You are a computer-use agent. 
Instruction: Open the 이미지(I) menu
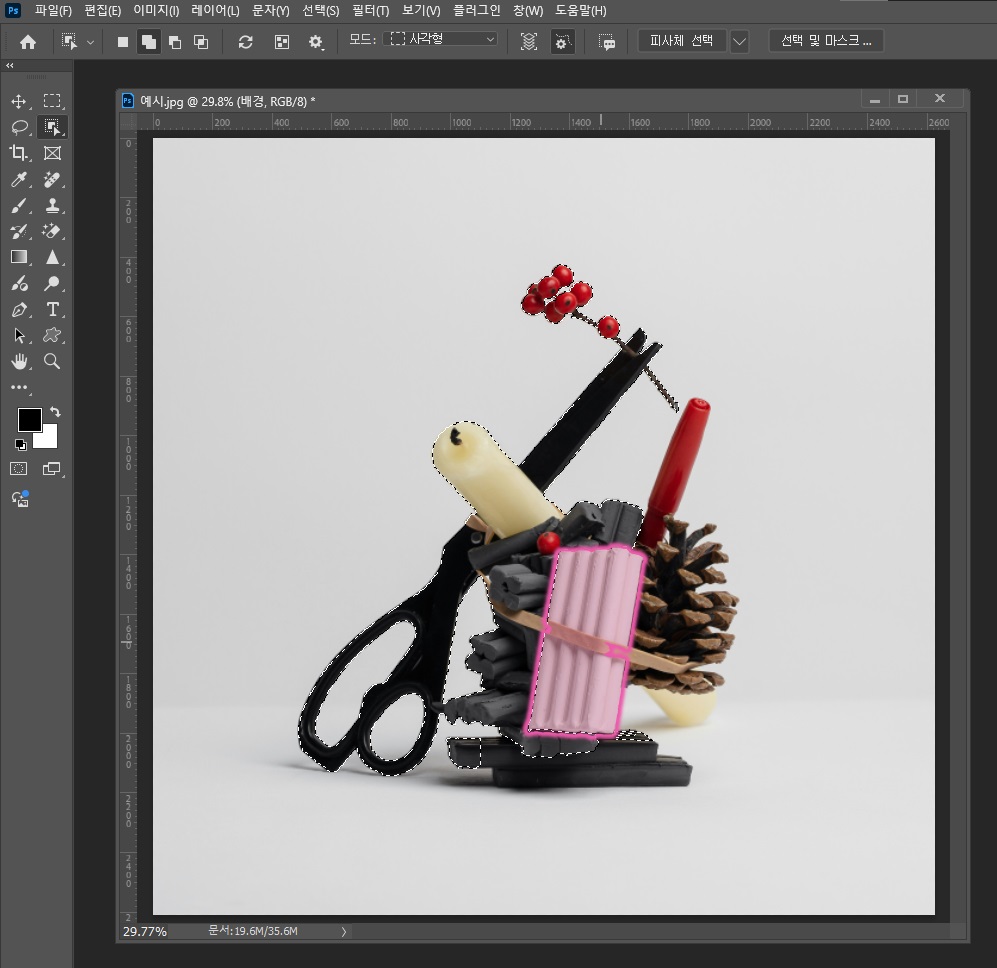(x=156, y=11)
